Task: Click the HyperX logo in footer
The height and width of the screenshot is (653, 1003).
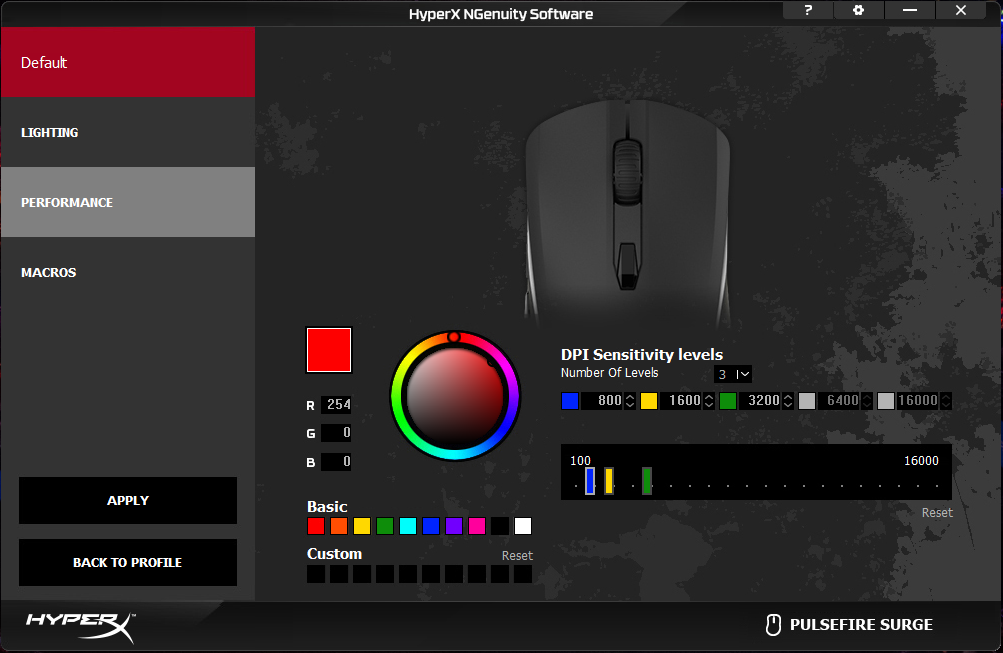Action: pos(81,627)
